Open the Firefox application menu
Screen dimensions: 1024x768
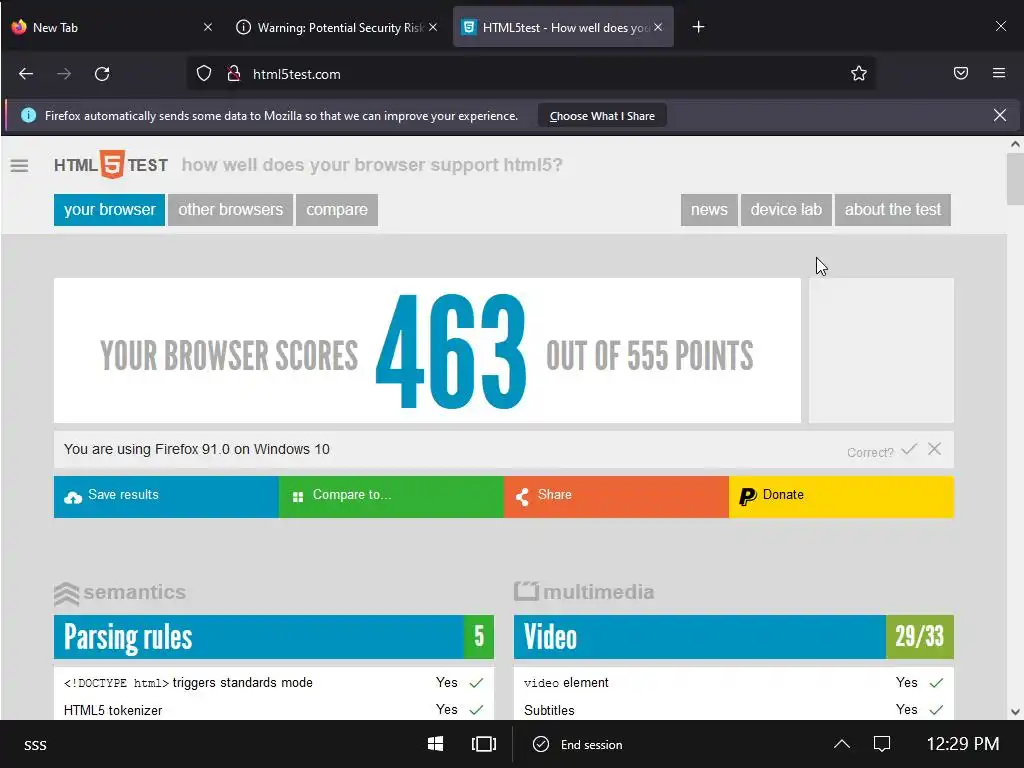pos(999,73)
